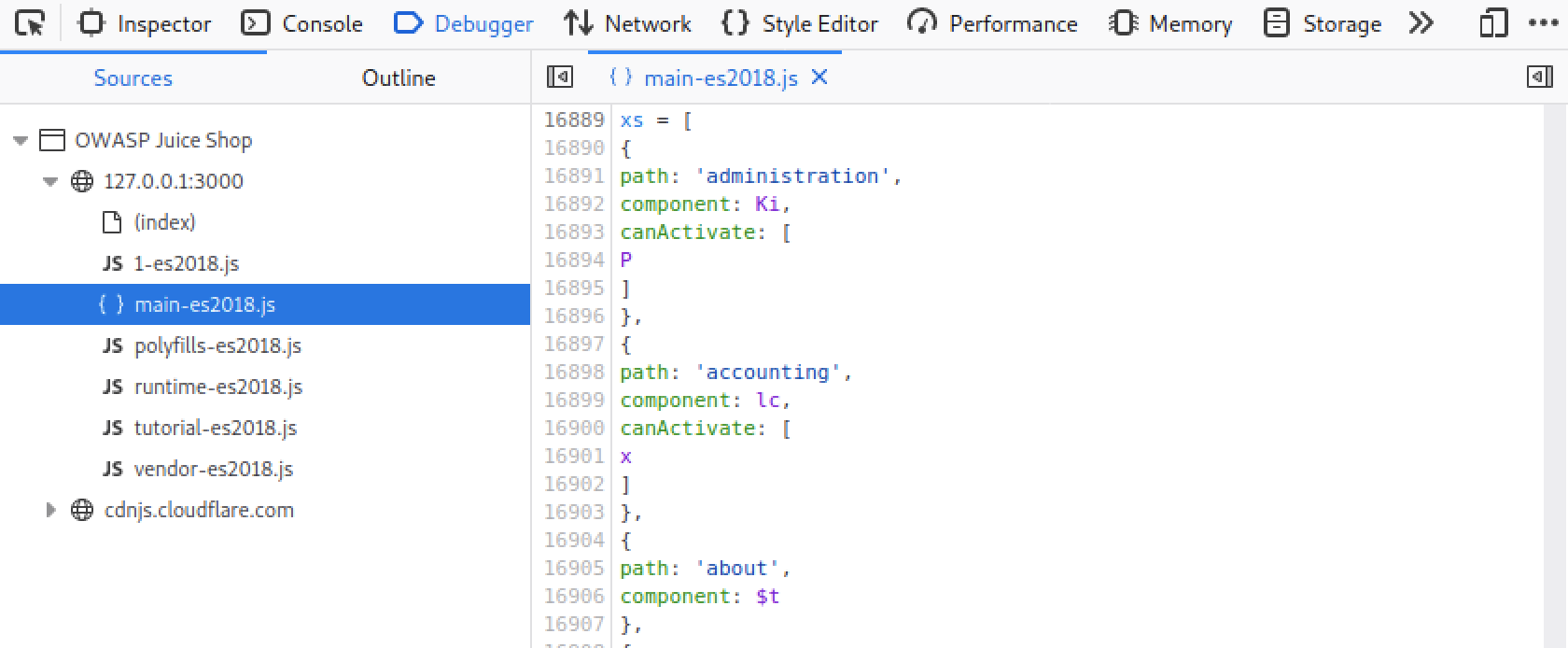Click the JS icon beside polyfills-es2018.js
This screenshot has height=648, width=1568.
pyautogui.click(x=112, y=345)
